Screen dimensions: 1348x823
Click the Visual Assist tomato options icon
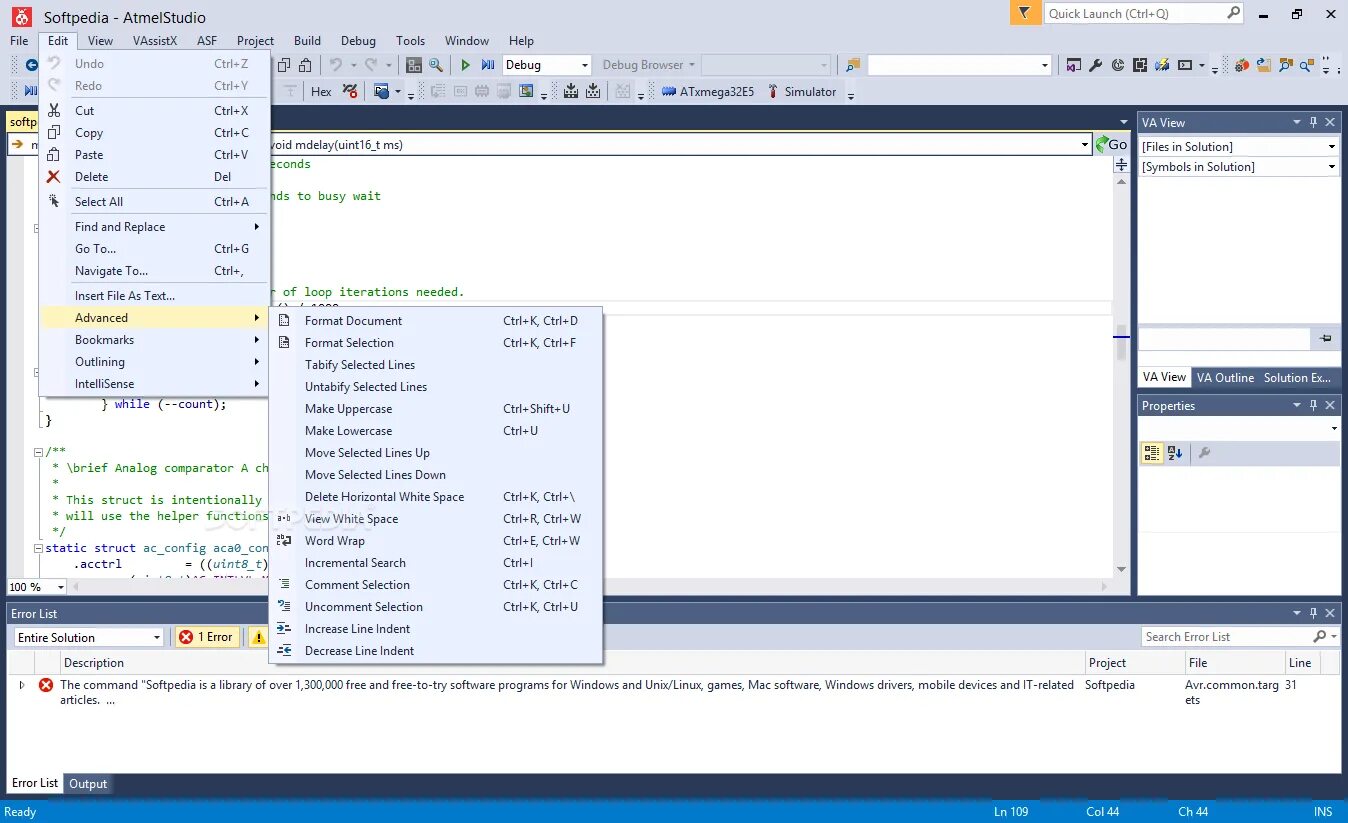coord(1241,65)
